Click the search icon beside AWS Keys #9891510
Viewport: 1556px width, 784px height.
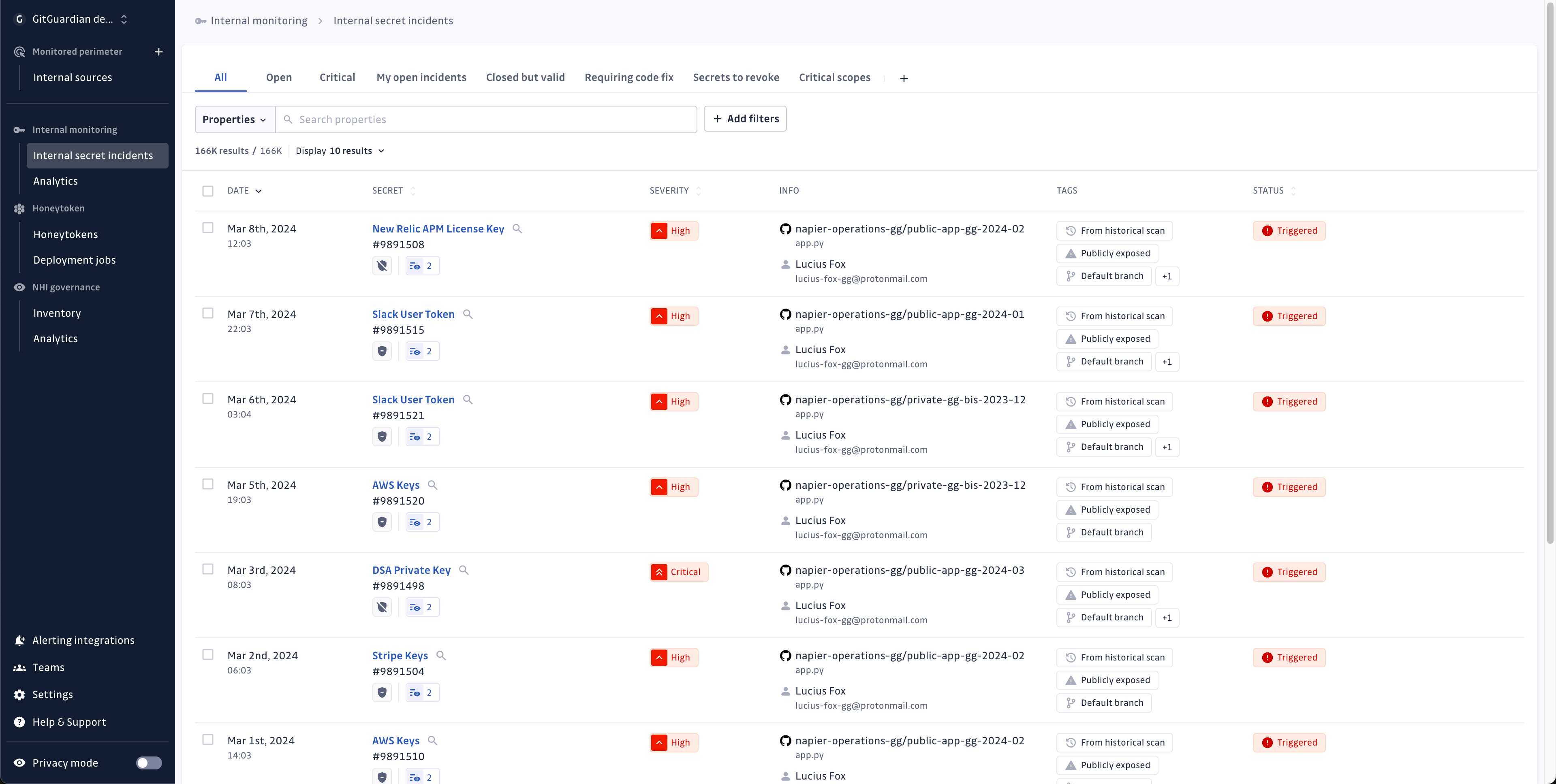click(432, 741)
